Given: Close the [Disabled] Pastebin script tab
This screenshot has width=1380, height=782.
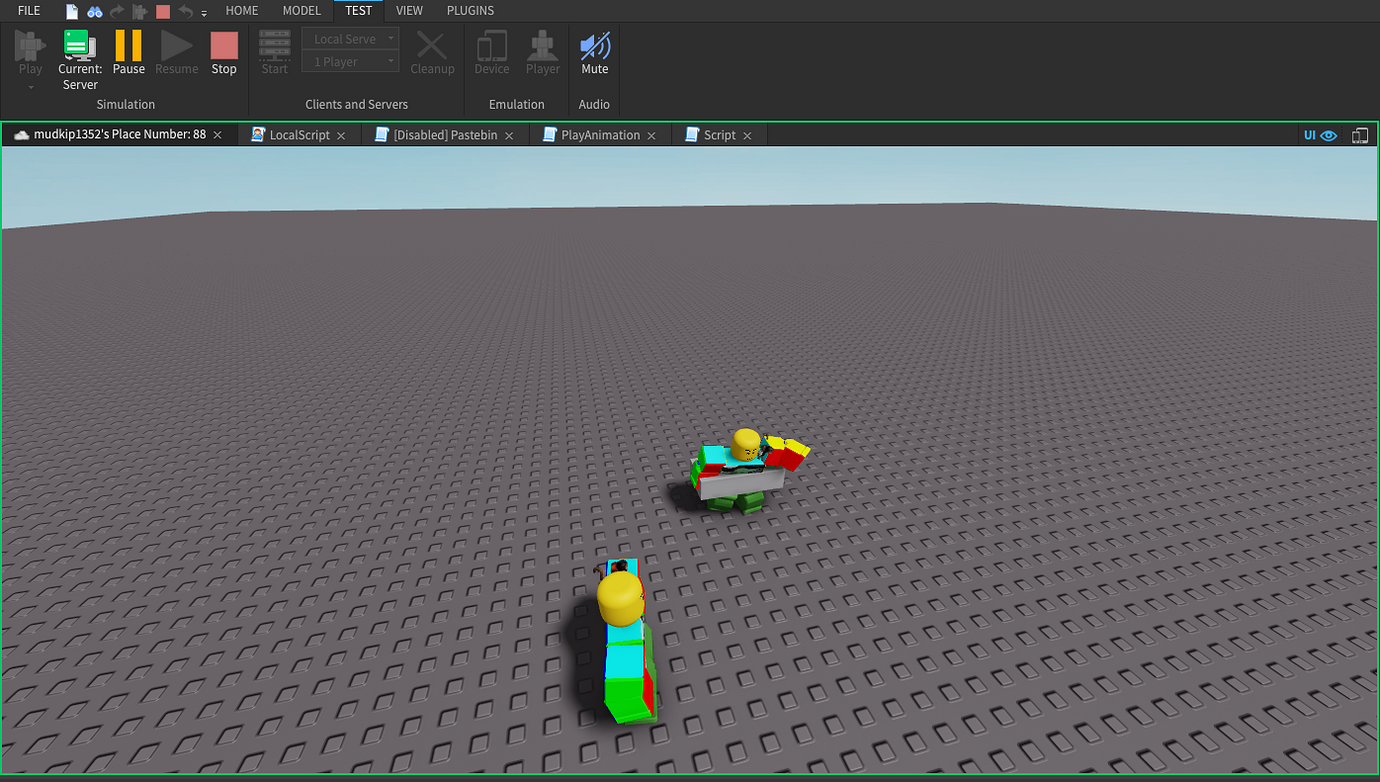Looking at the screenshot, I should (509, 134).
